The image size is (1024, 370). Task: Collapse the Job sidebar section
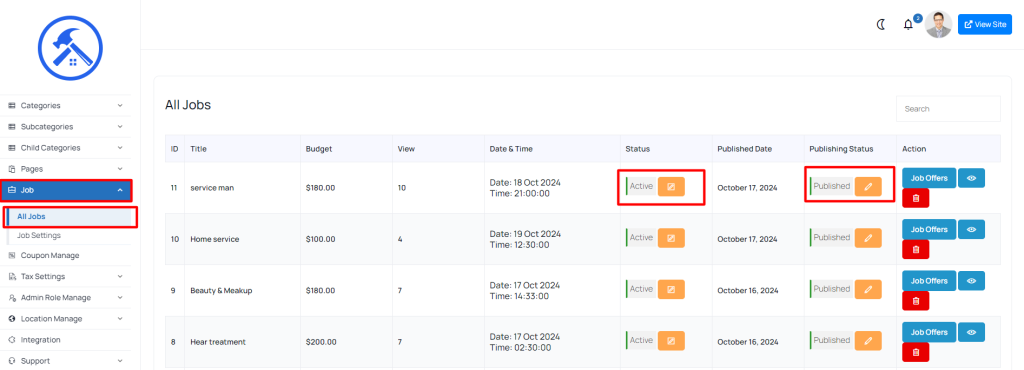click(x=65, y=191)
